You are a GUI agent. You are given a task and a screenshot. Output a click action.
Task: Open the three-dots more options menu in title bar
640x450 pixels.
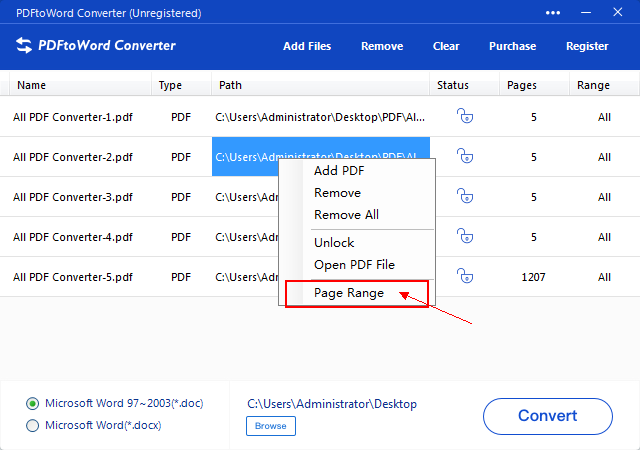pos(553,13)
